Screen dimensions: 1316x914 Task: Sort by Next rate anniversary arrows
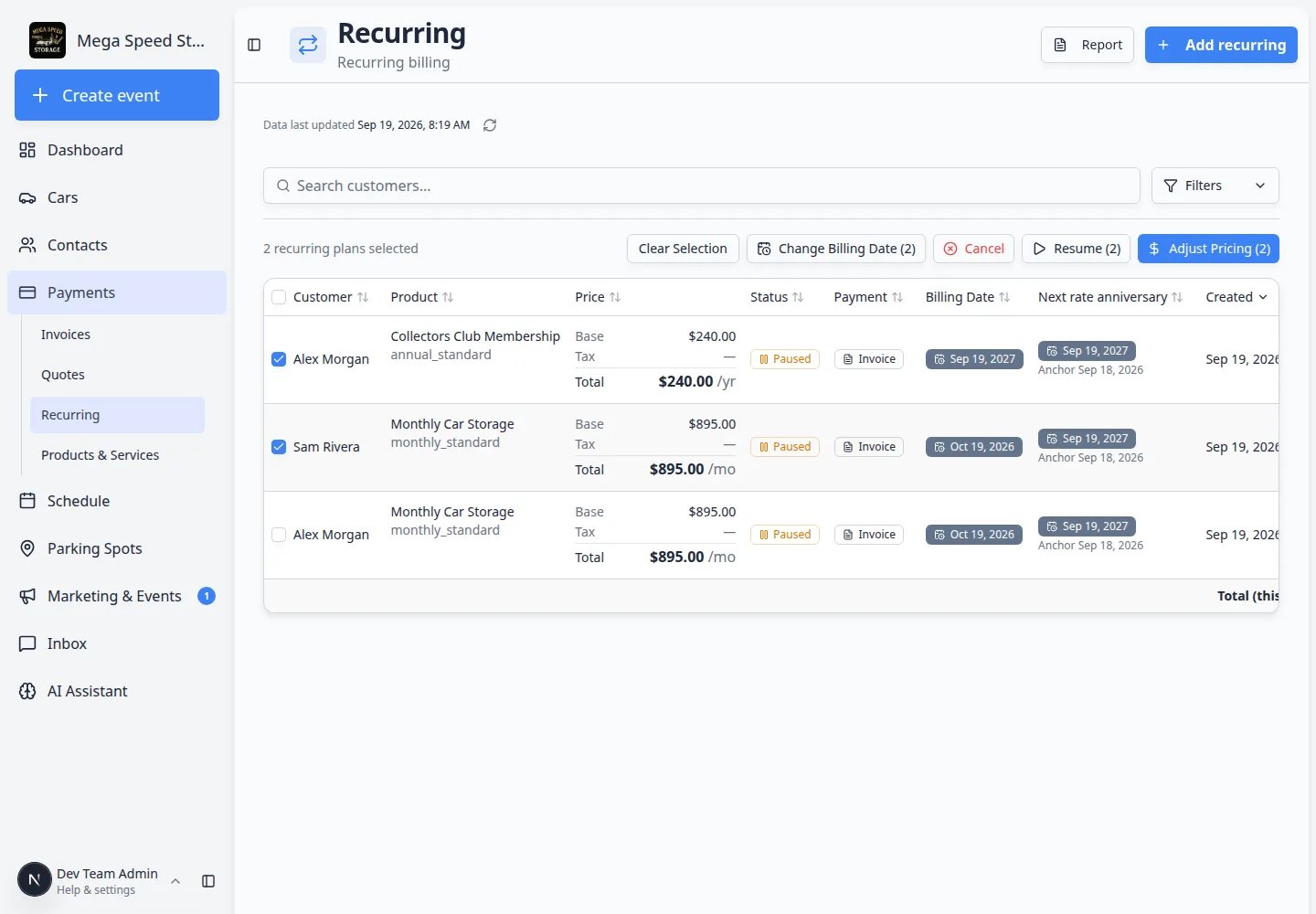click(1177, 297)
